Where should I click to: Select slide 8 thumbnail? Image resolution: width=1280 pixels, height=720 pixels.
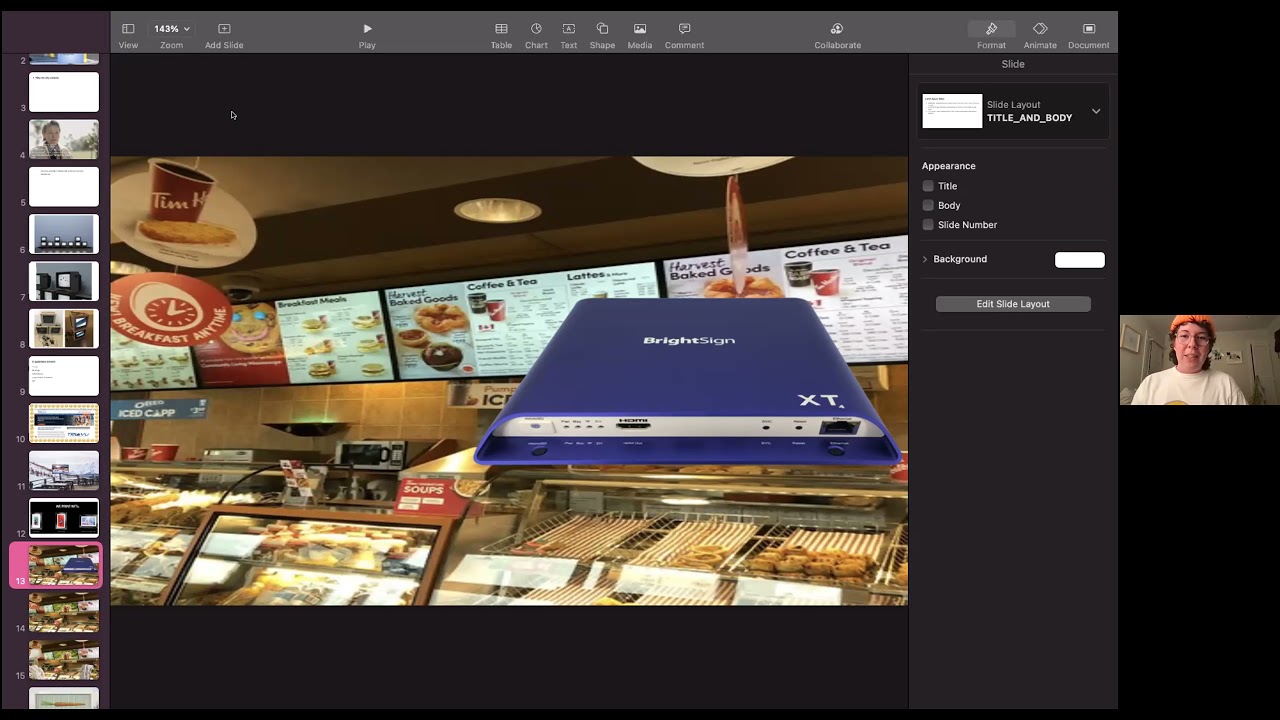click(x=64, y=329)
